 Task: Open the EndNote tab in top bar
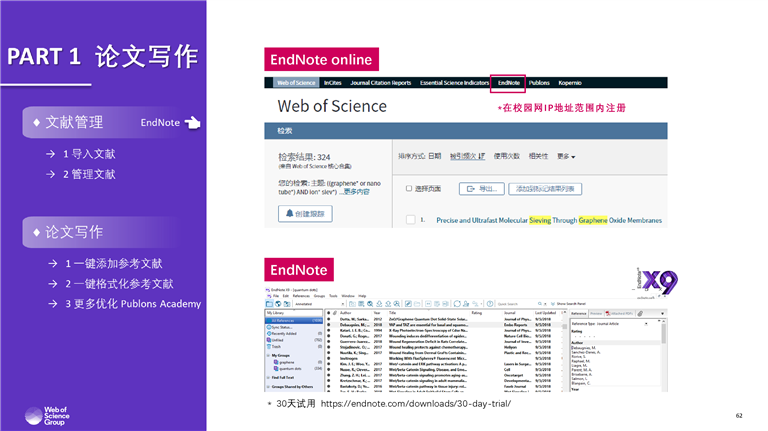coord(508,83)
